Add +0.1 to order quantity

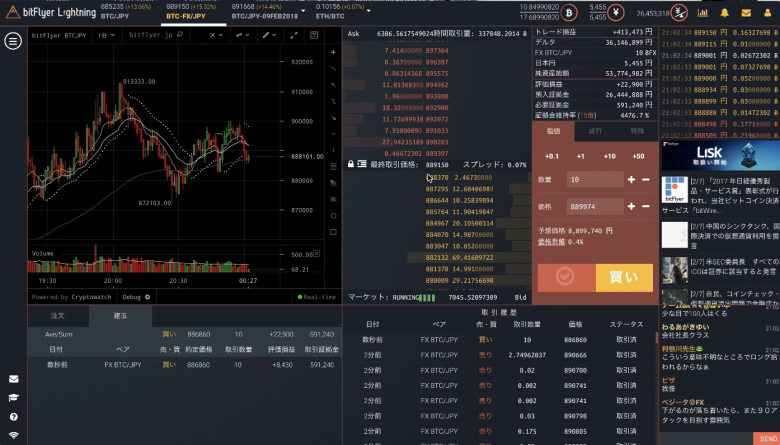552,156
